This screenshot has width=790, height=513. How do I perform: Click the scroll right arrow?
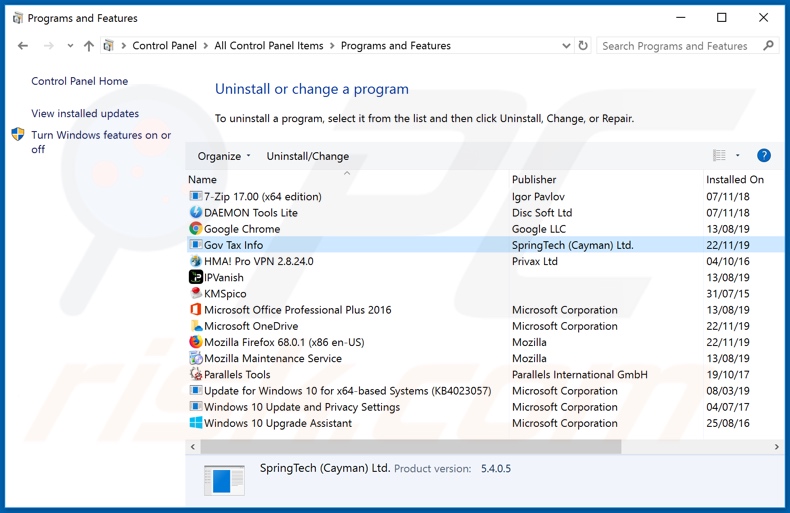coord(776,446)
